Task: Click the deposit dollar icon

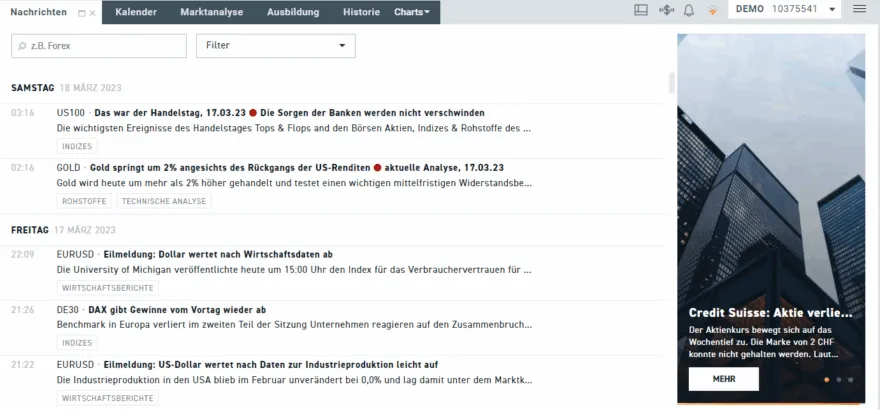Action: pyautogui.click(x=666, y=10)
